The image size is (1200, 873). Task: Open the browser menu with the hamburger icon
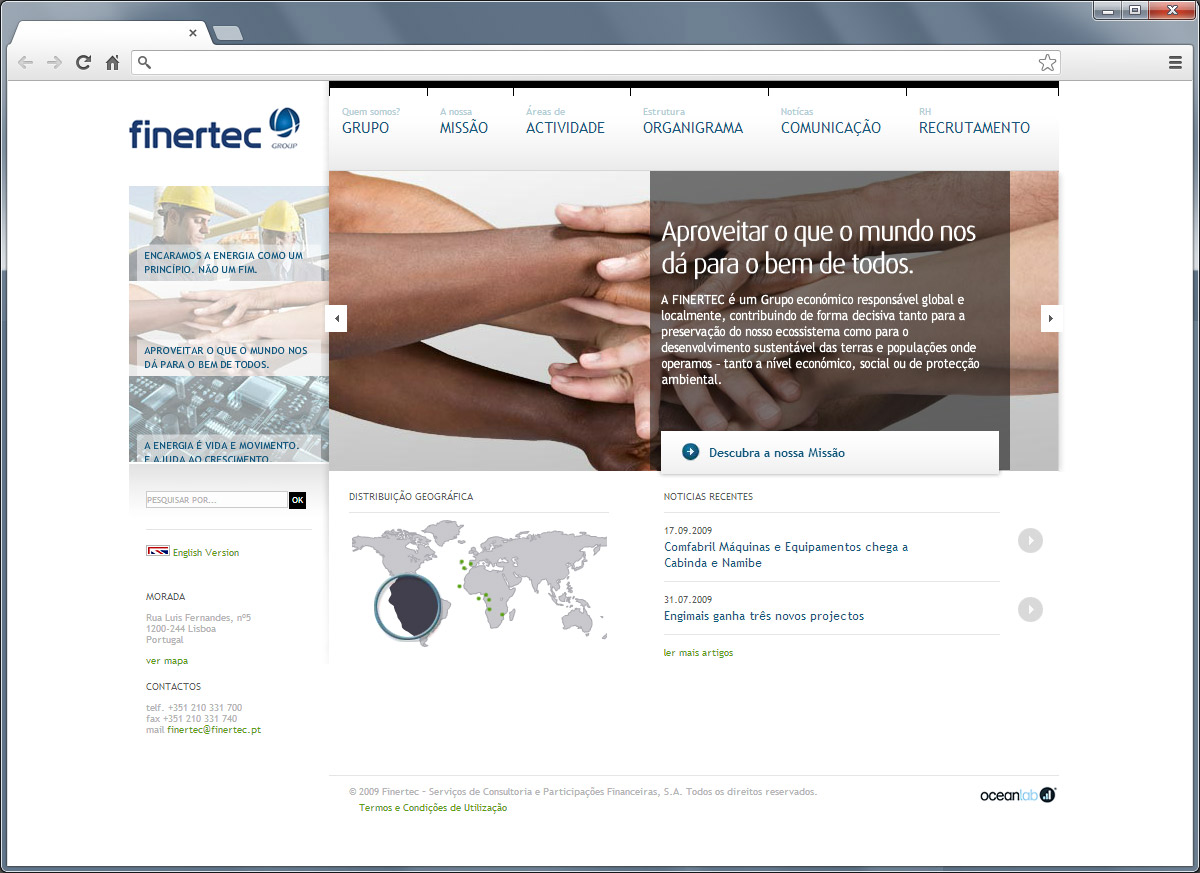(x=1174, y=62)
